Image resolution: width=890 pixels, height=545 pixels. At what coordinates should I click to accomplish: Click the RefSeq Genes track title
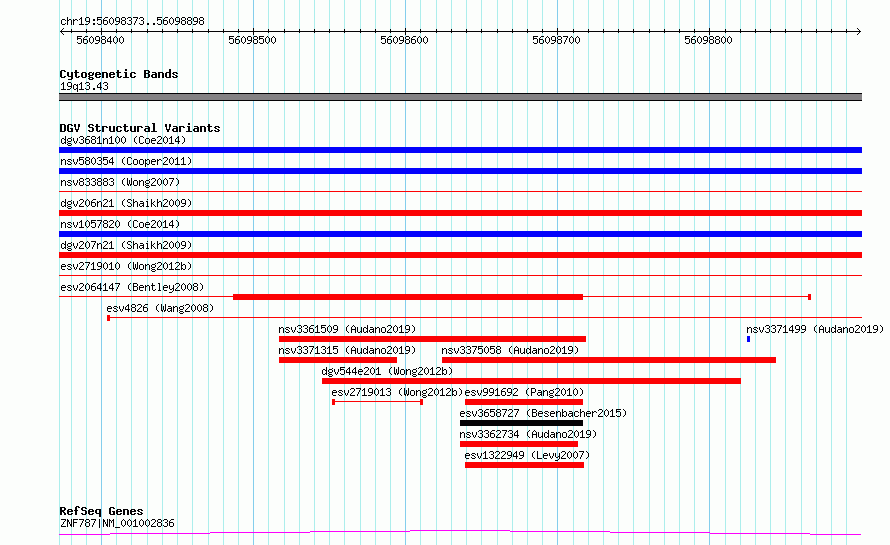pyautogui.click(x=101, y=512)
